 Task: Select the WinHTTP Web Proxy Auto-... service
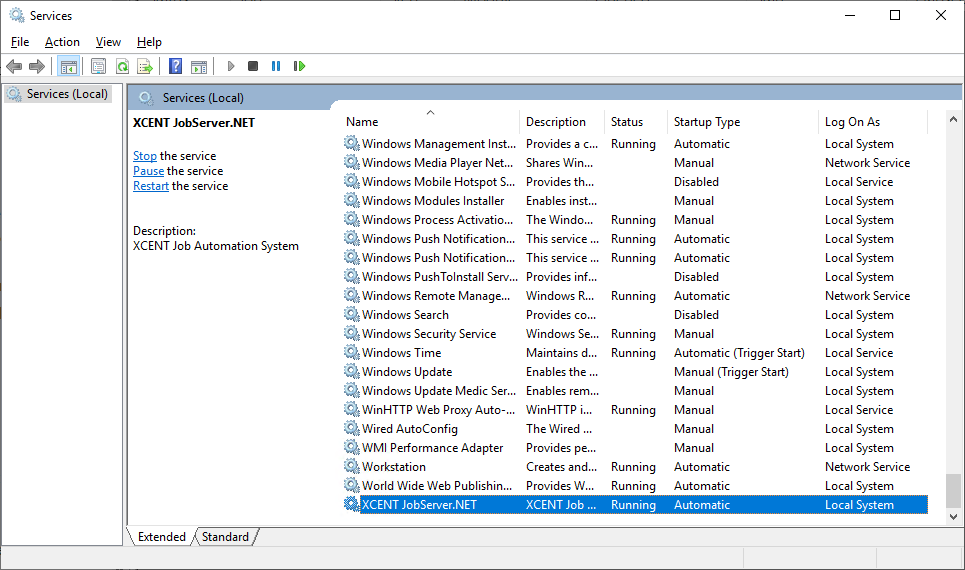438,409
